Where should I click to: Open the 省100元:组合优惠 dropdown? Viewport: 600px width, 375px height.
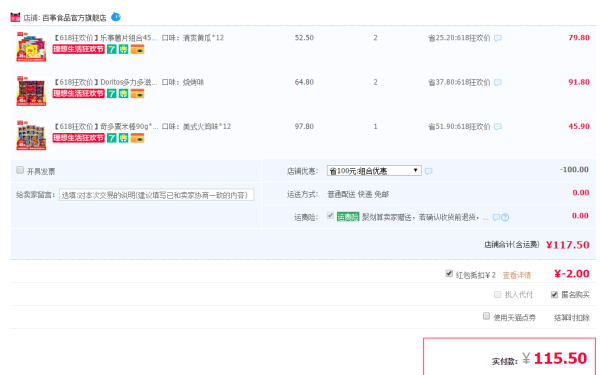(x=374, y=171)
